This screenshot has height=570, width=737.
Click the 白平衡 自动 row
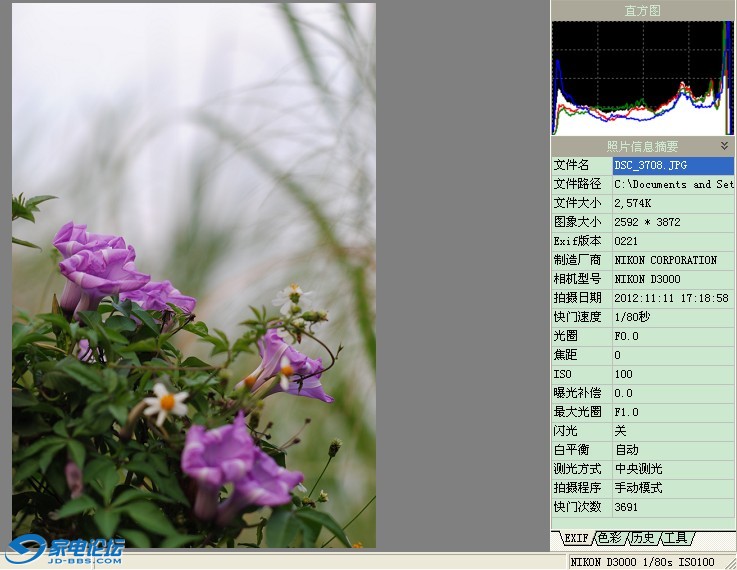(x=642, y=450)
